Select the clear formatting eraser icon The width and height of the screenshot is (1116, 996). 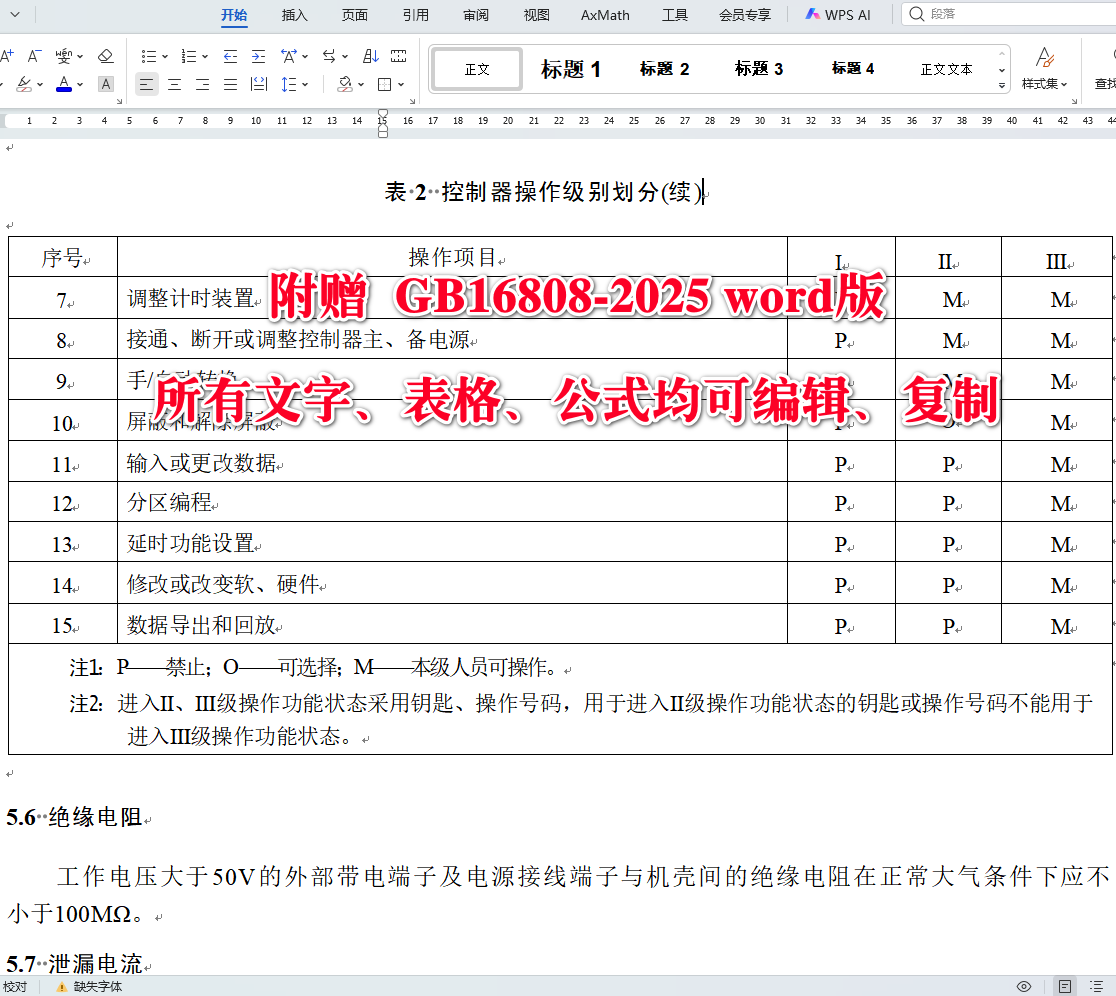click(x=105, y=56)
